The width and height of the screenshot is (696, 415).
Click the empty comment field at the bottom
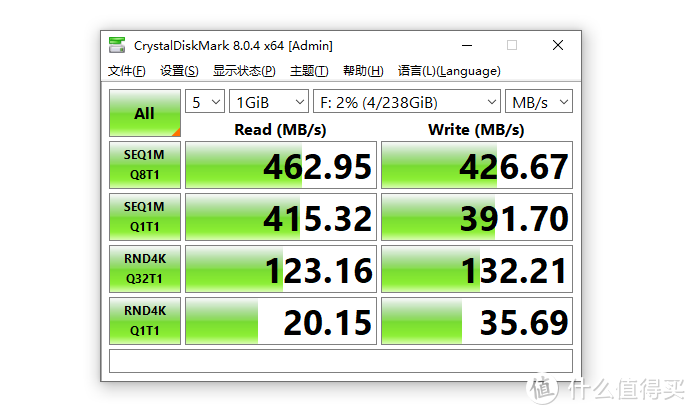click(x=341, y=361)
